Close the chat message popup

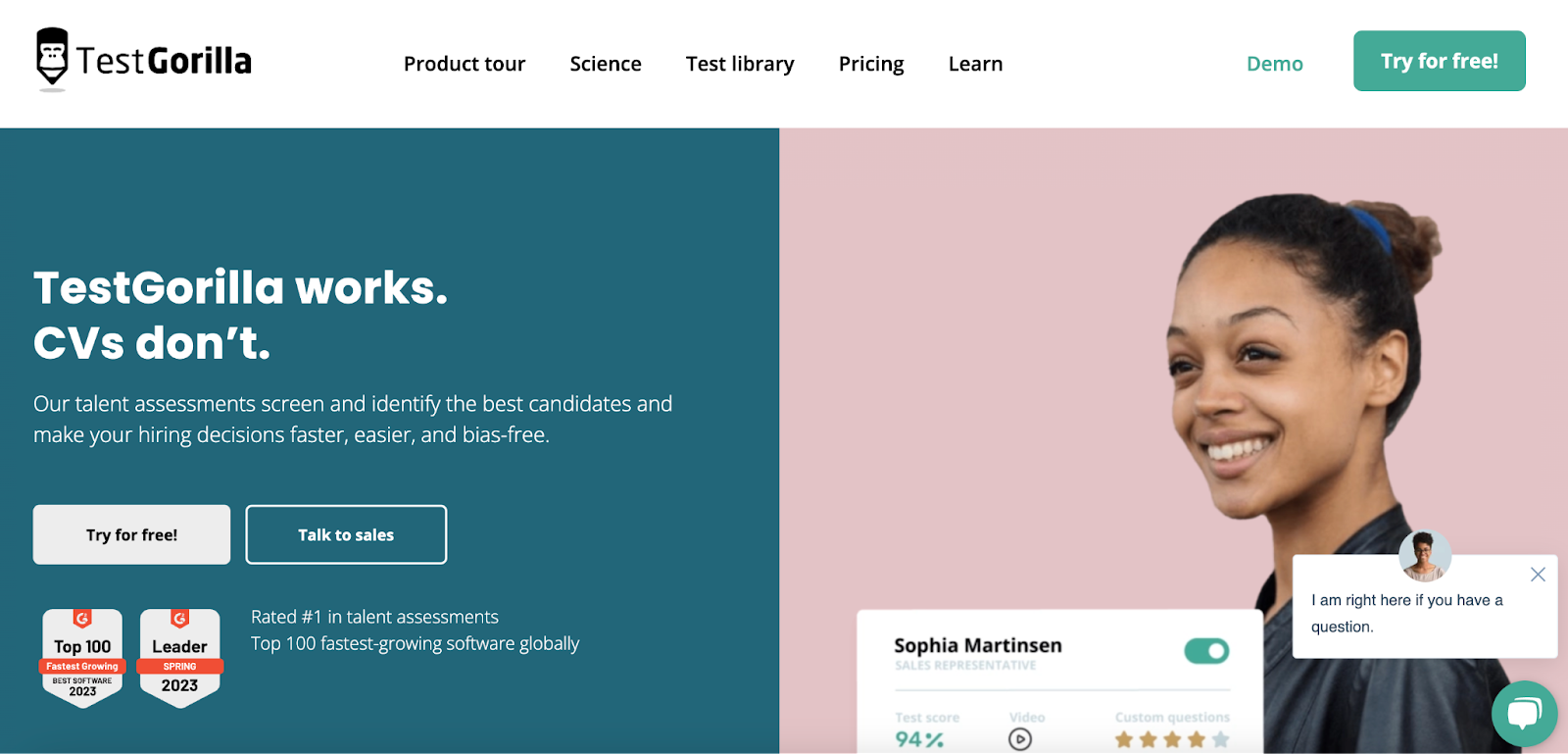(1538, 575)
